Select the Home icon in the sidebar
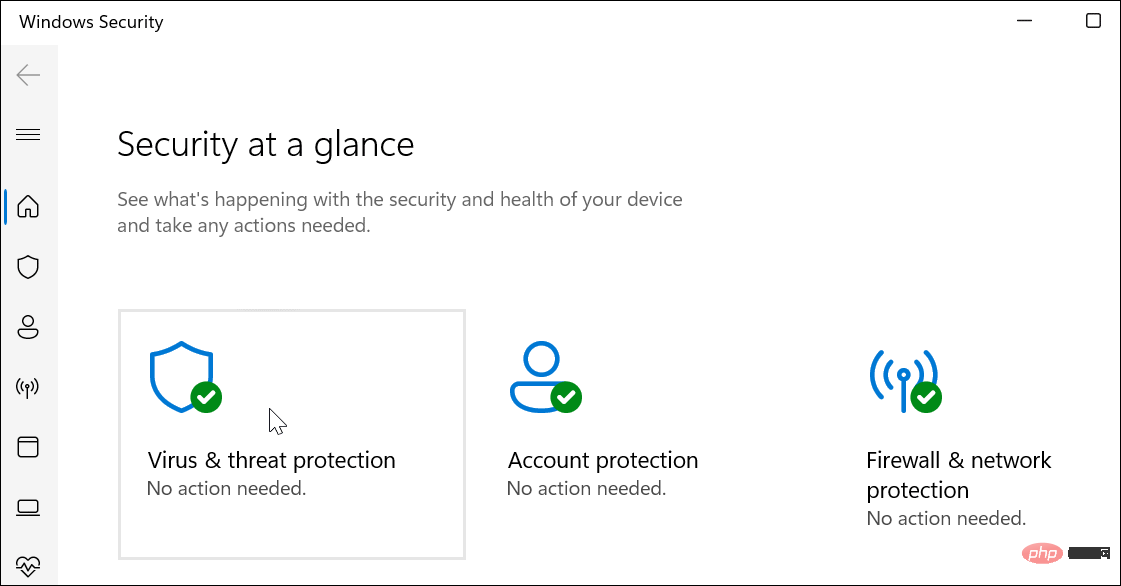The image size is (1121, 586). pos(28,206)
